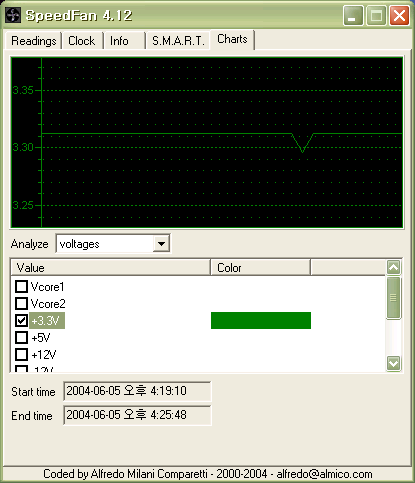Click the Start time field
Image resolution: width=415 pixels, height=483 pixels.
click(137, 391)
